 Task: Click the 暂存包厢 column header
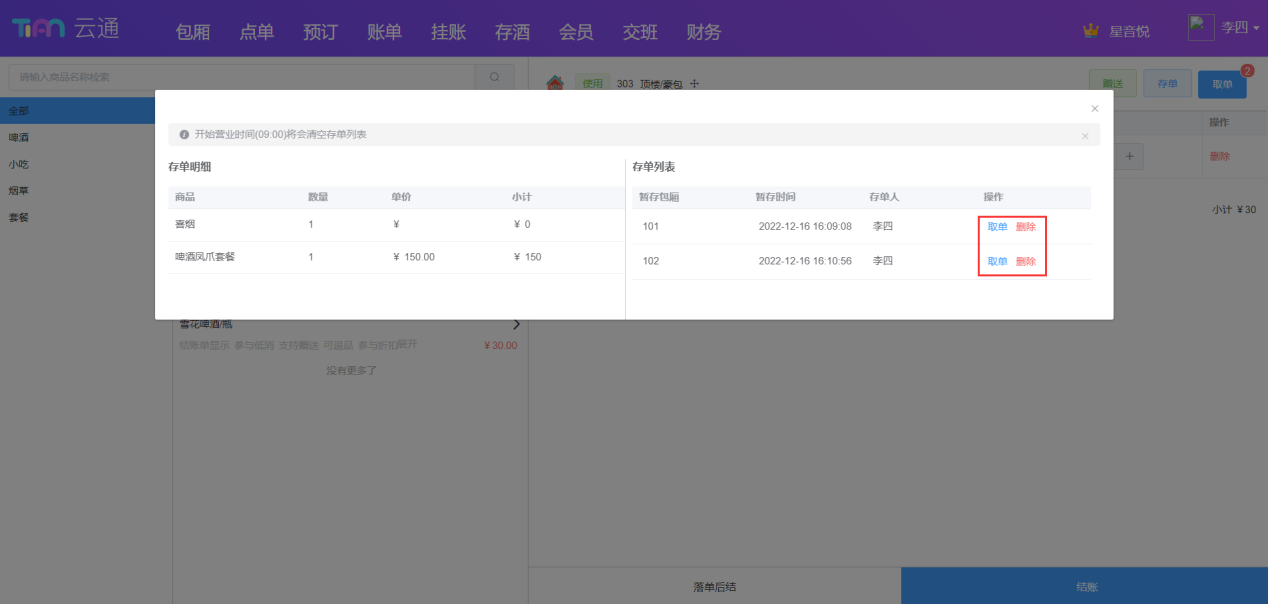pyautogui.click(x=659, y=198)
